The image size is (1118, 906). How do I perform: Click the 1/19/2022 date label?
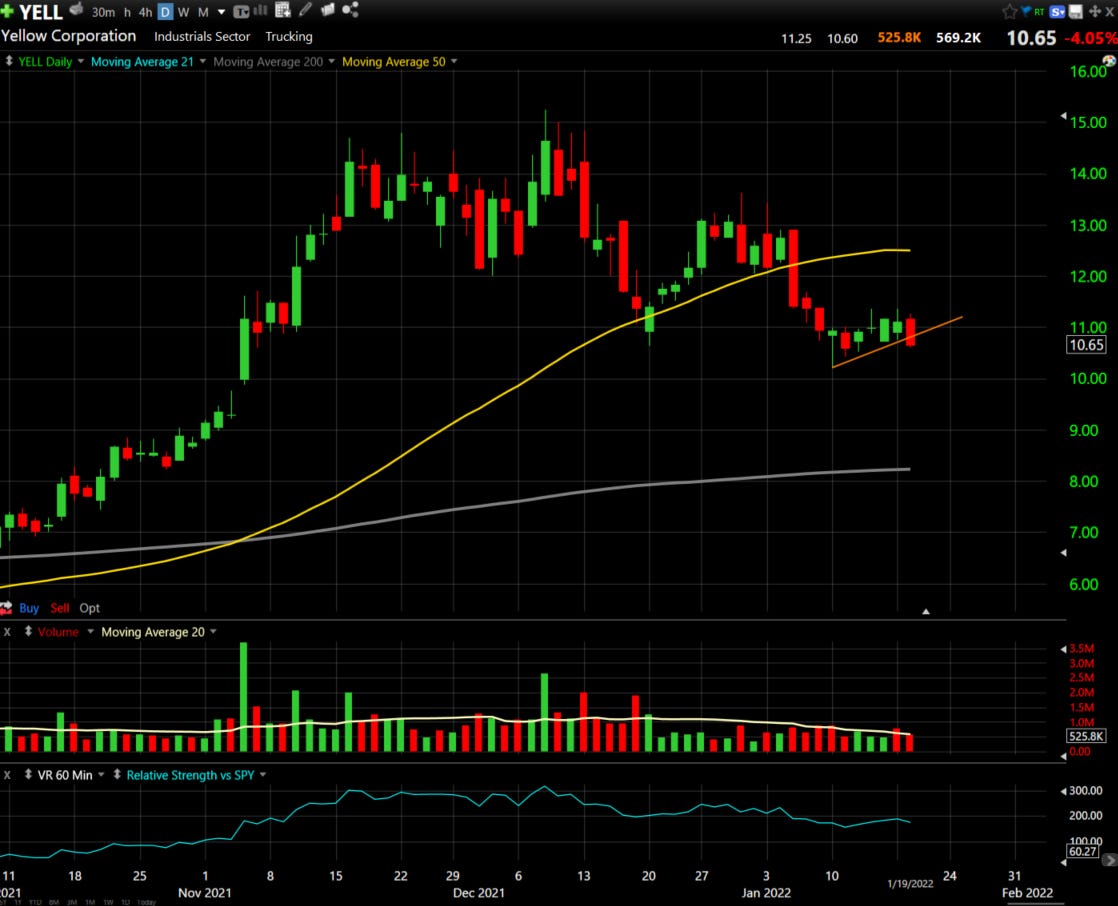coord(910,883)
